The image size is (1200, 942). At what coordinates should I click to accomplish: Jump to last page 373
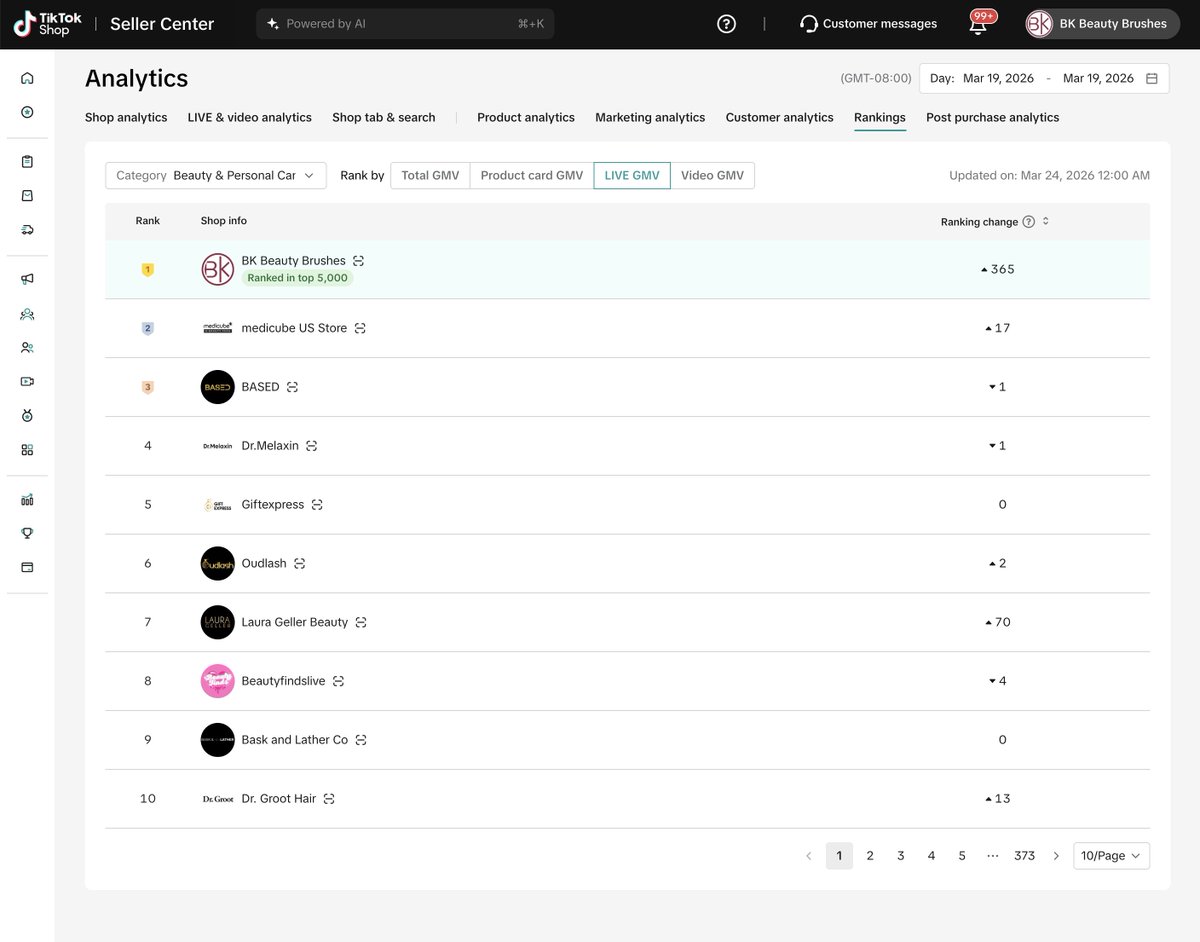pos(1024,856)
